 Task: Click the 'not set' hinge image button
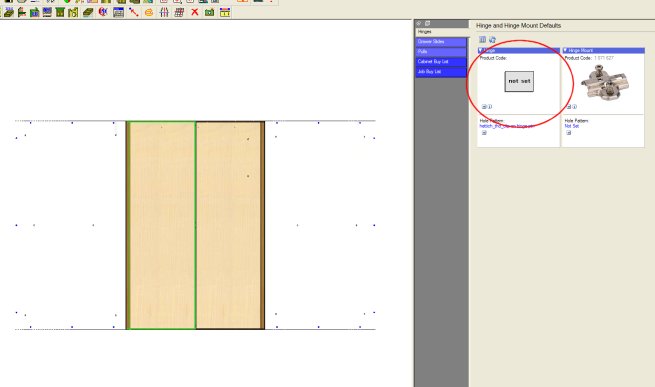tap(519, 81)
